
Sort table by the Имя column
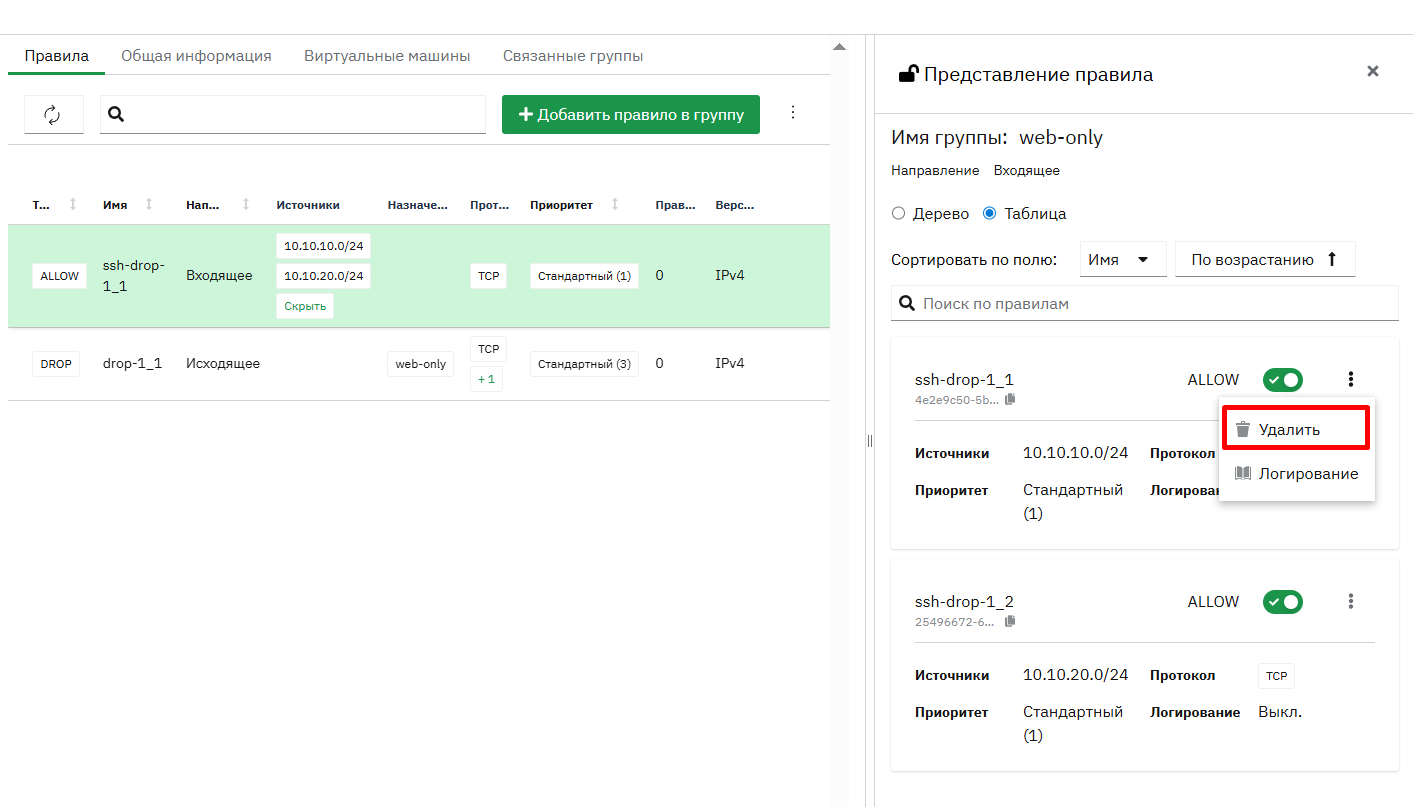tap(149, 204)
